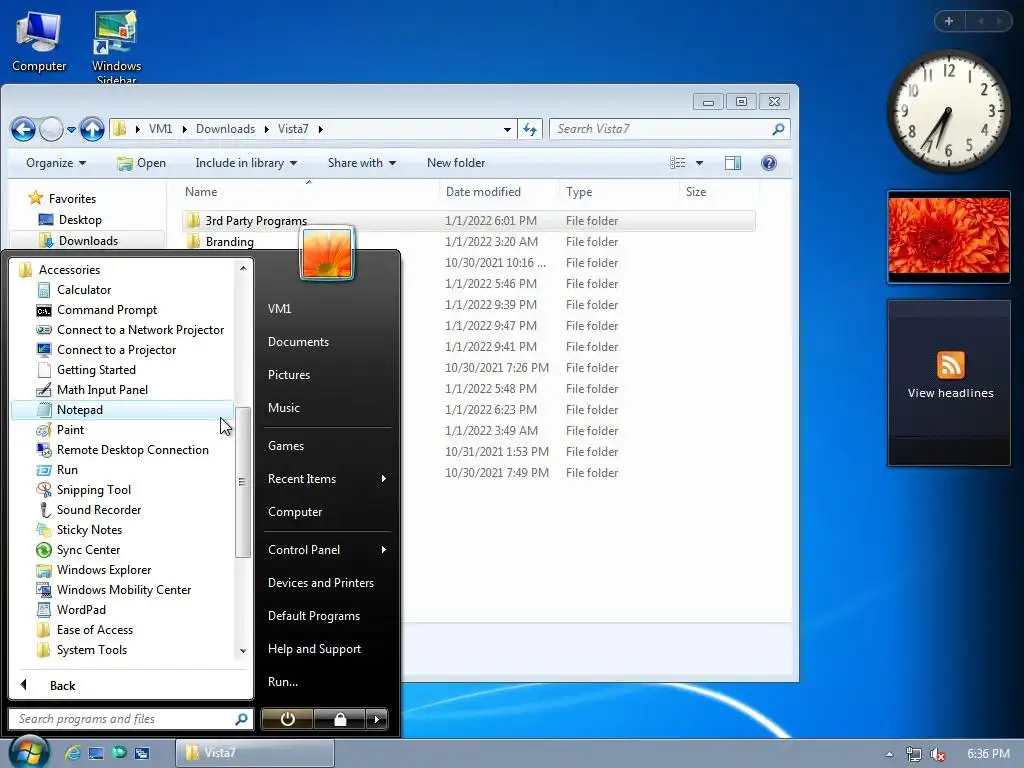Select the 3rd Party Programs folder

[x=468, y=221]
